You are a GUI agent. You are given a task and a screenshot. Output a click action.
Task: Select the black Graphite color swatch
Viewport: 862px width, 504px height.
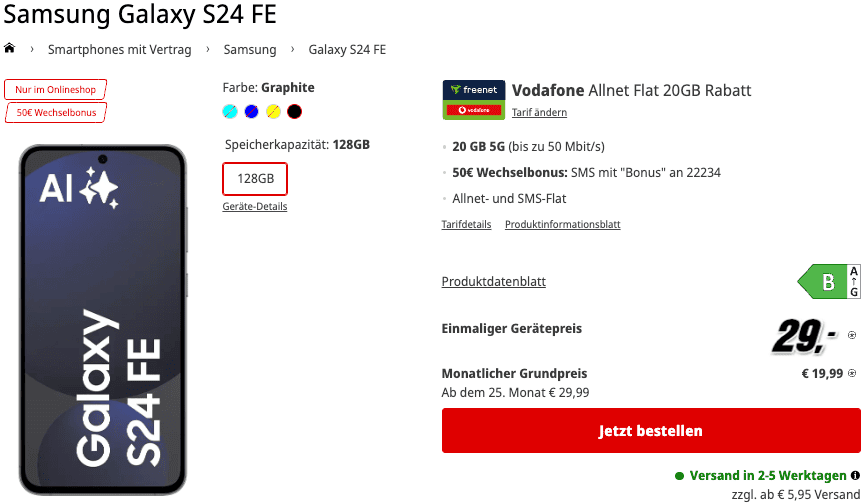[295, 112]
